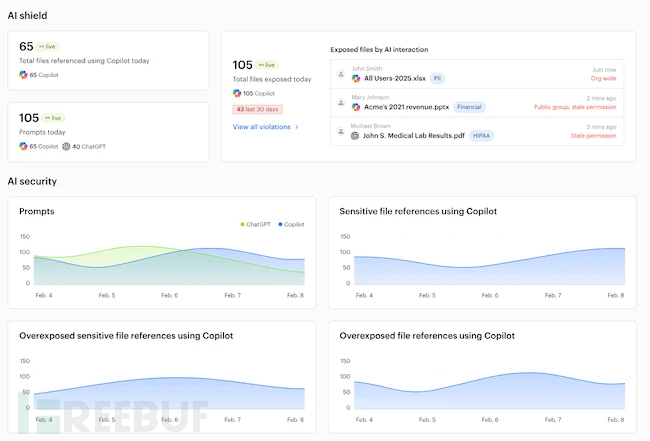
Task: Open the View all violations link
Action: (261, 127)
